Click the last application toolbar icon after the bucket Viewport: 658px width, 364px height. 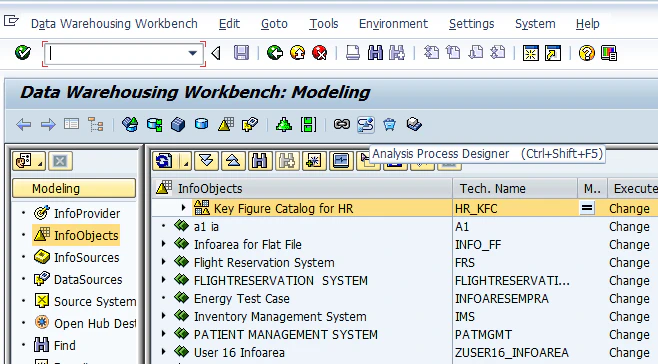414,124
